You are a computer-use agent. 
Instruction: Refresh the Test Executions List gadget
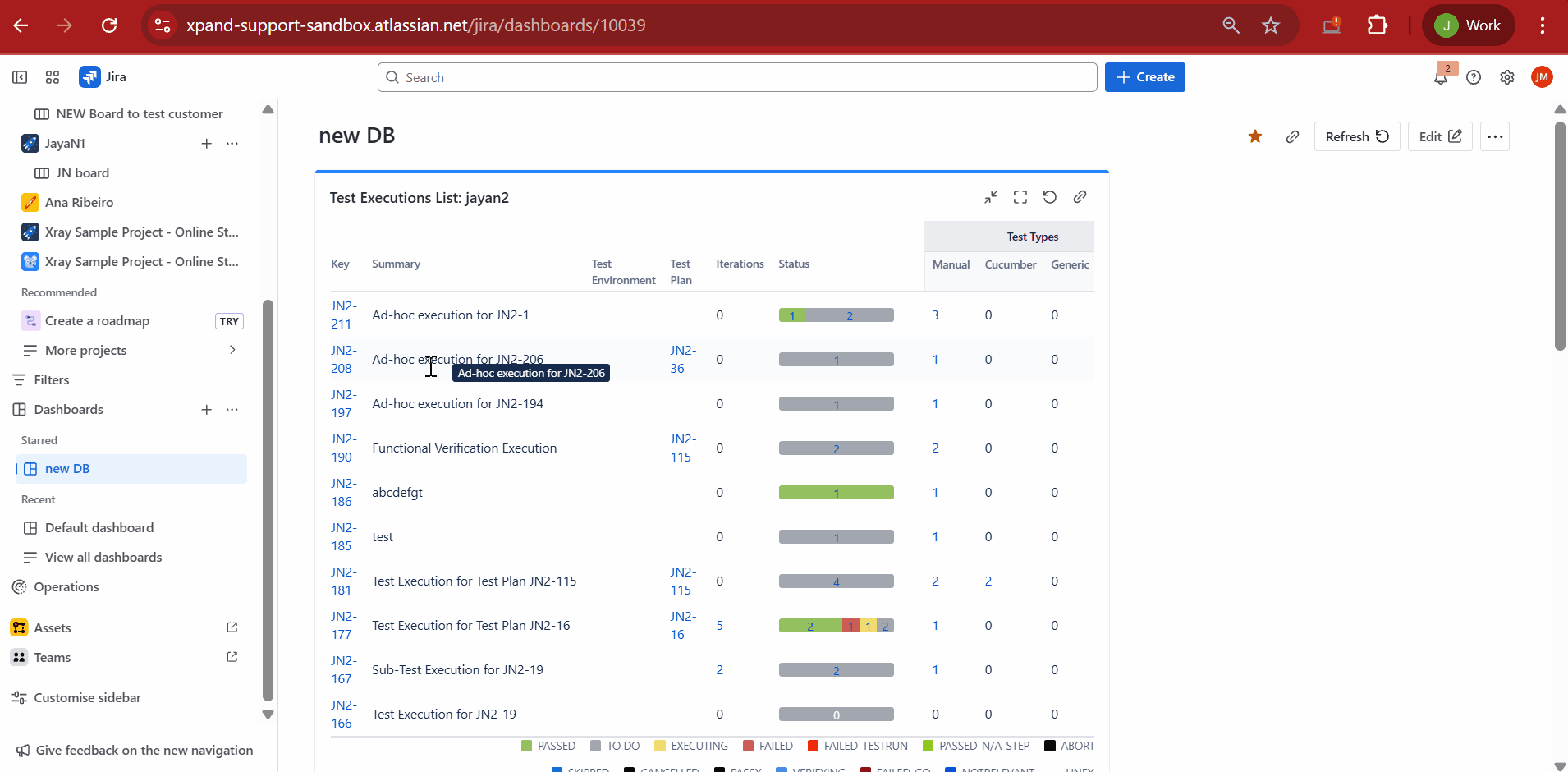tap(1050, 197)
